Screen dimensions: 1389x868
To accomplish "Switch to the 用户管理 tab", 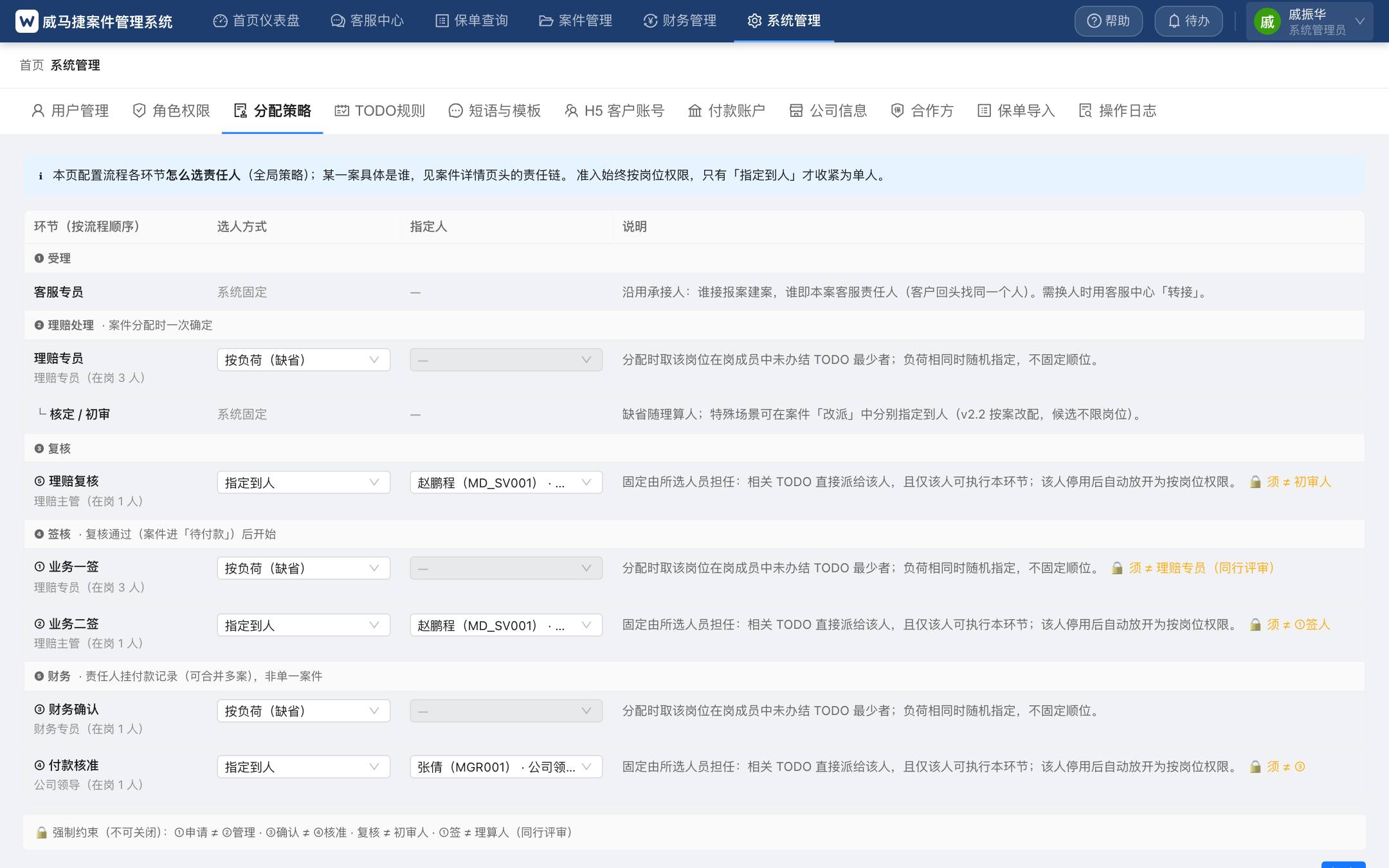I will click(70, 111).
